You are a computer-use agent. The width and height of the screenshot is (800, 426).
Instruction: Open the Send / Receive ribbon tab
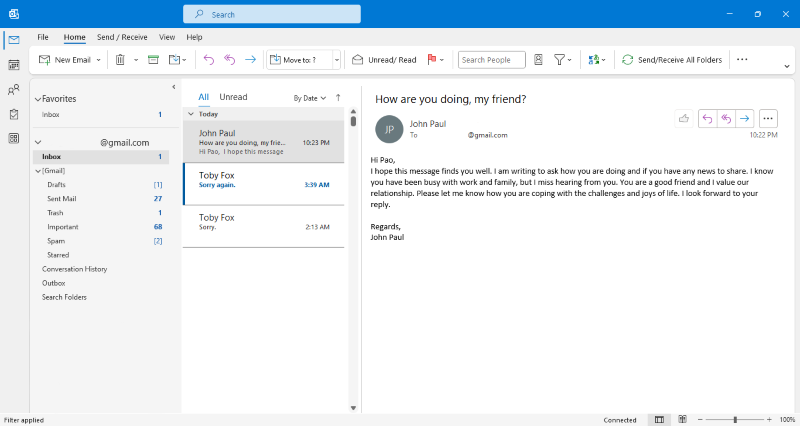122,37
